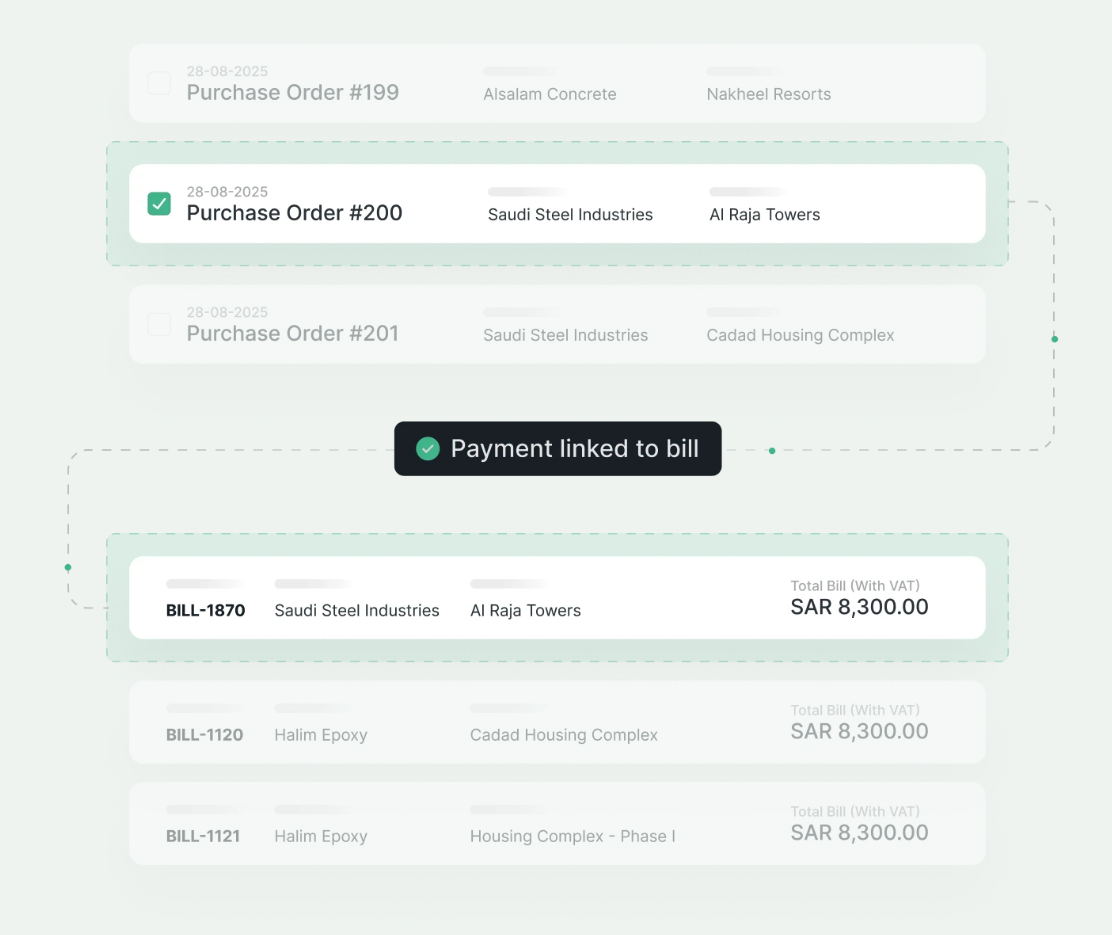Click SAR 8,300.00 total on BILL-1870
The width and height of the screenshot is (1112, 935).
[x=859, y=607]
